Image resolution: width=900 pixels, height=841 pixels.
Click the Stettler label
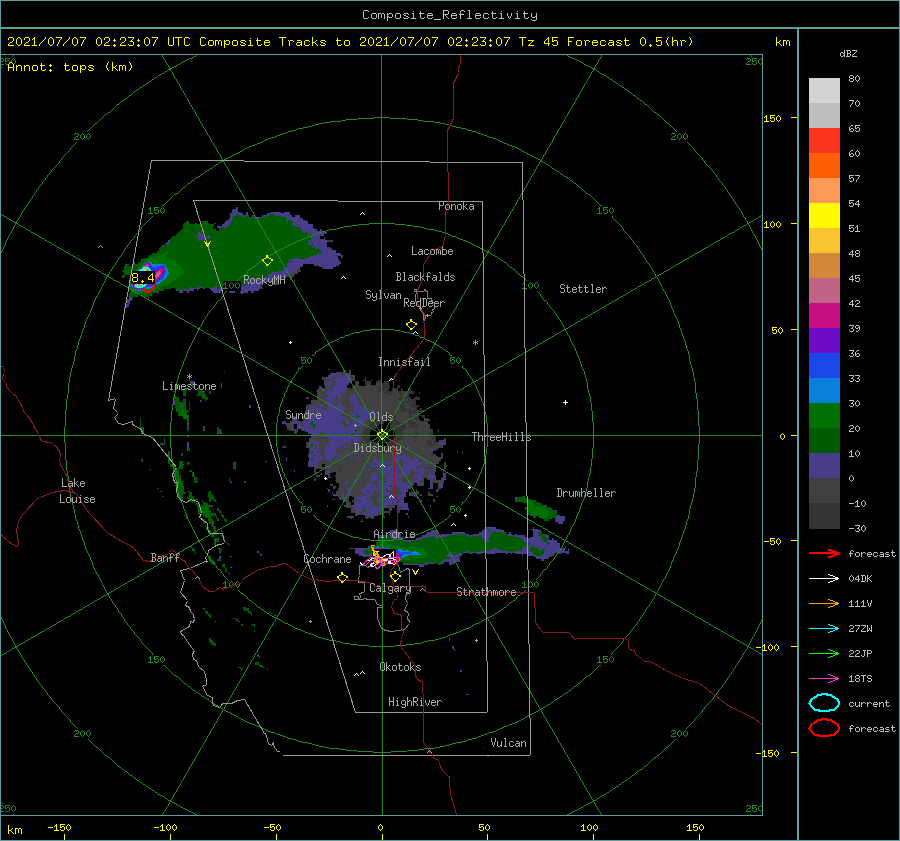(x=583, y=289)
